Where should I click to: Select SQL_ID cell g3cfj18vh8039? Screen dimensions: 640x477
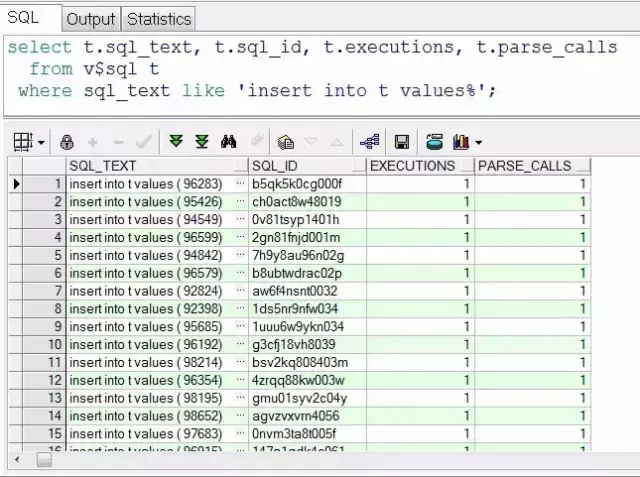(307, 345)
